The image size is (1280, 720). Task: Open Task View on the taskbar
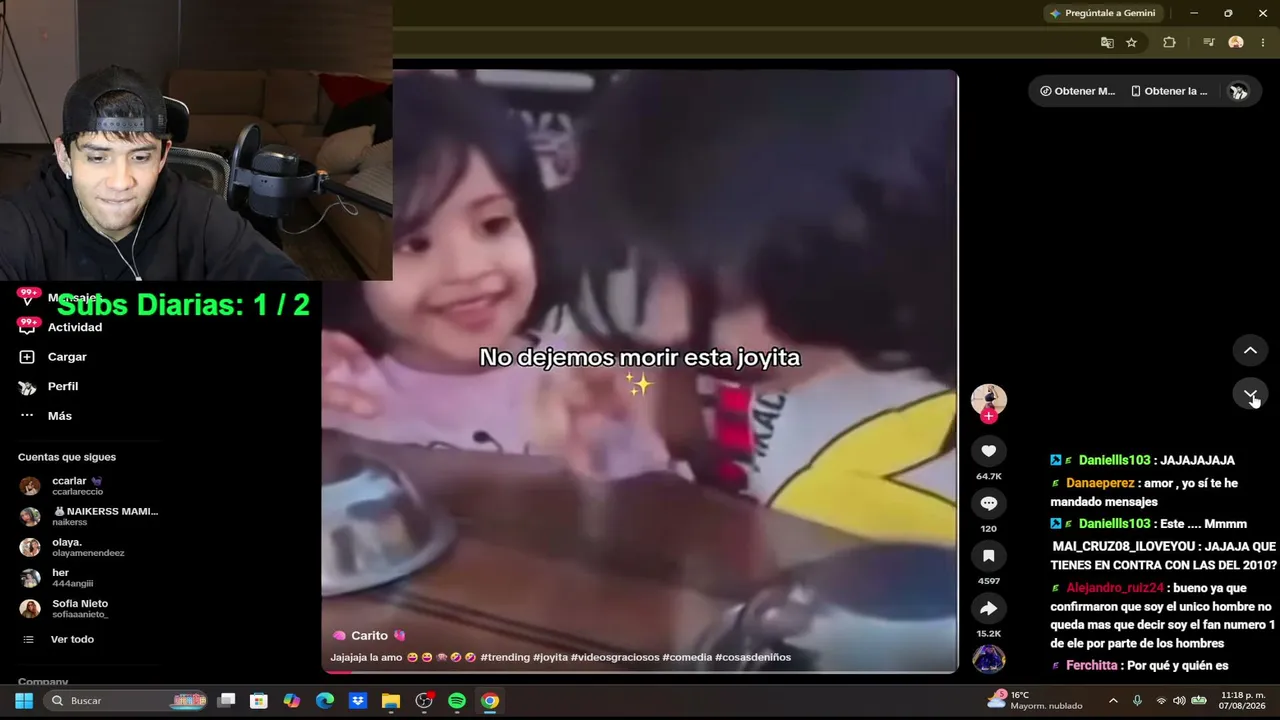[x=227, y=701]
